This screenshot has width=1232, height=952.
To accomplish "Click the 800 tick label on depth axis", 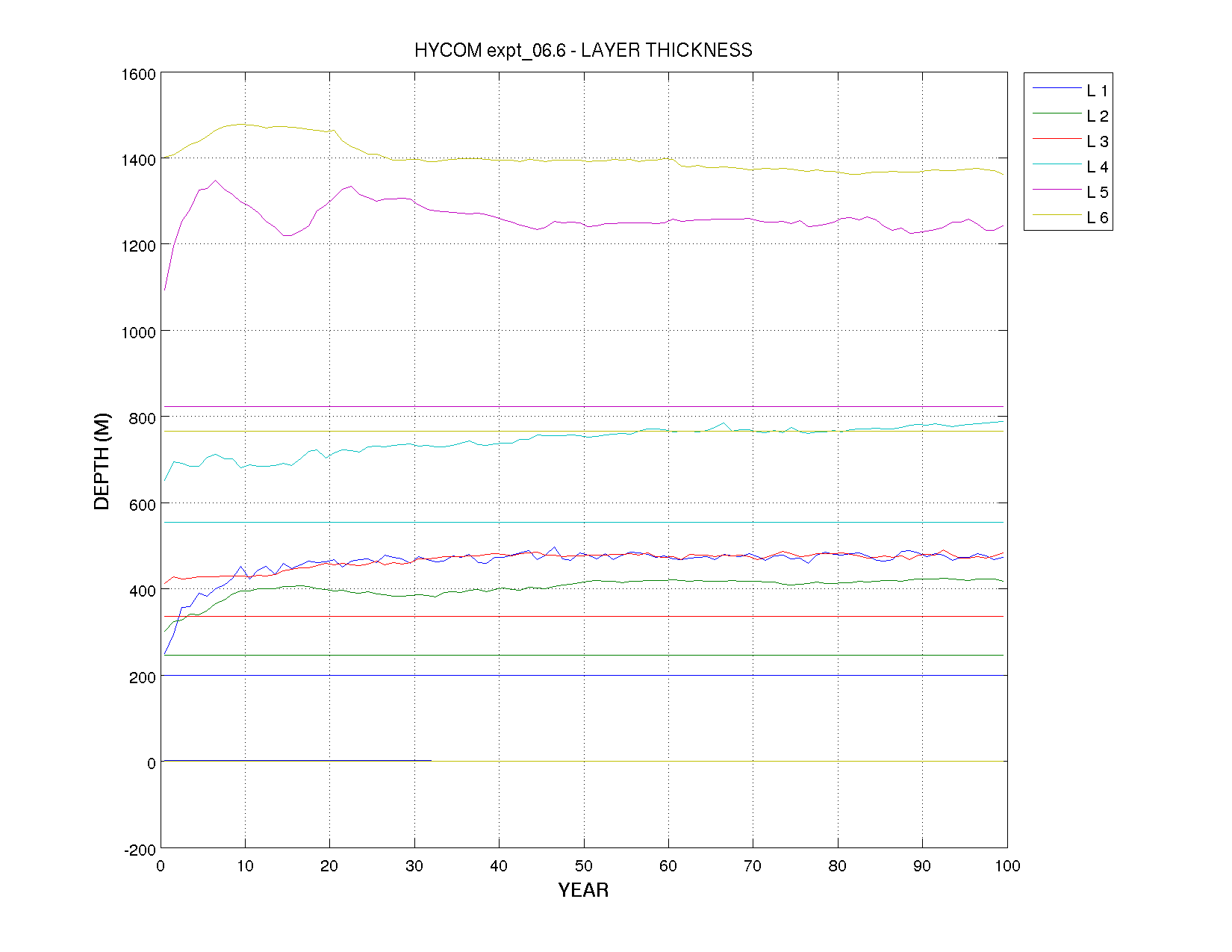I will click(x=142, y=419).
